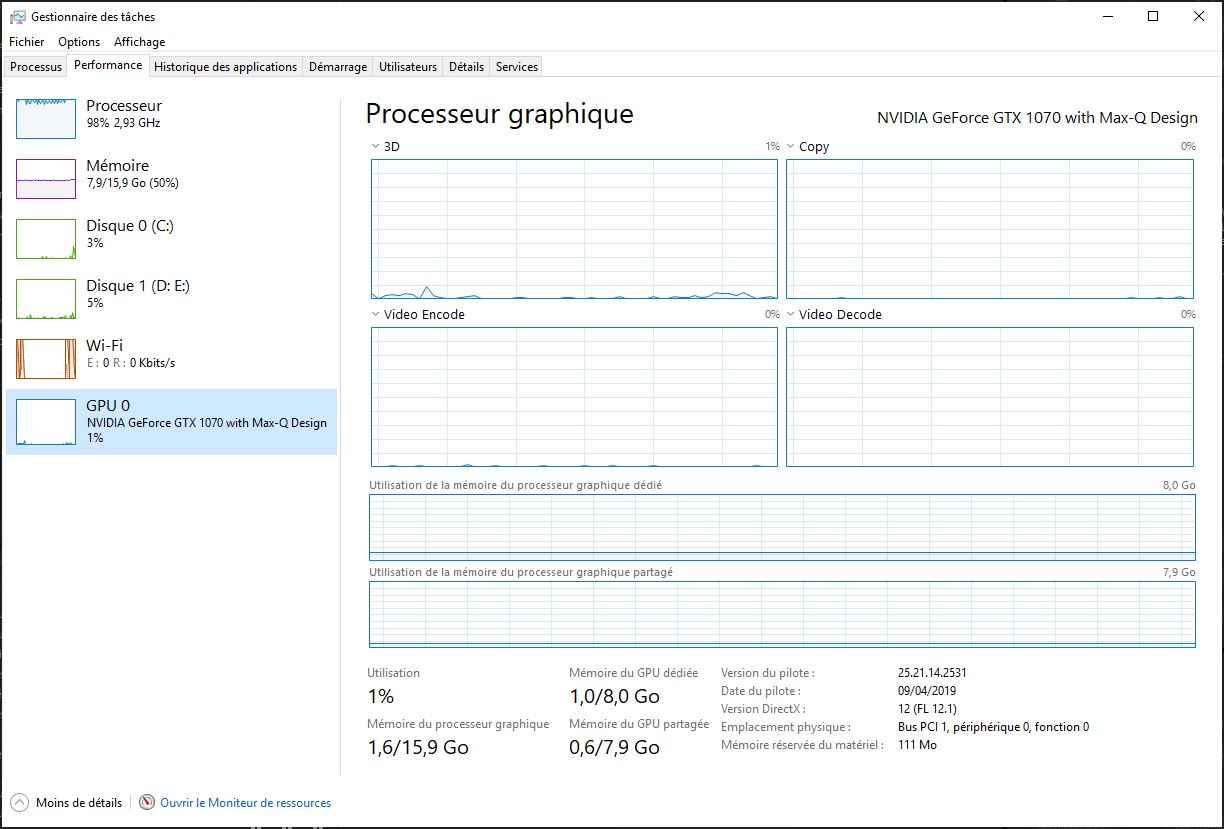Collapse details with the Moins de détails arrow icon
The image size is (1224, 829).
pos(19,802)
